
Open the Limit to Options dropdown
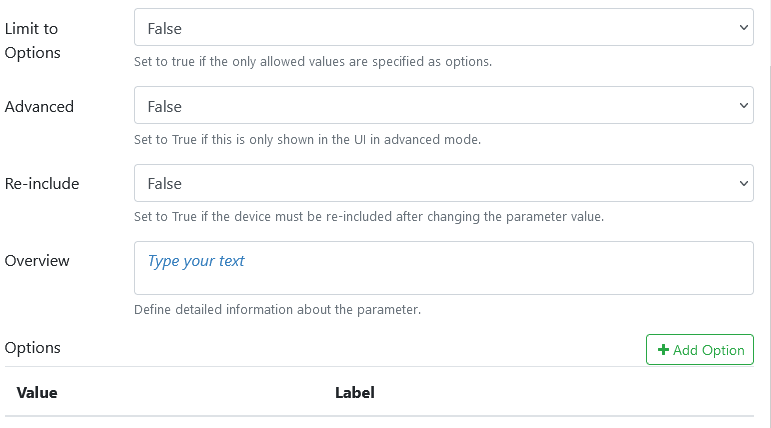pyautogui.click(x=443, y=29)
